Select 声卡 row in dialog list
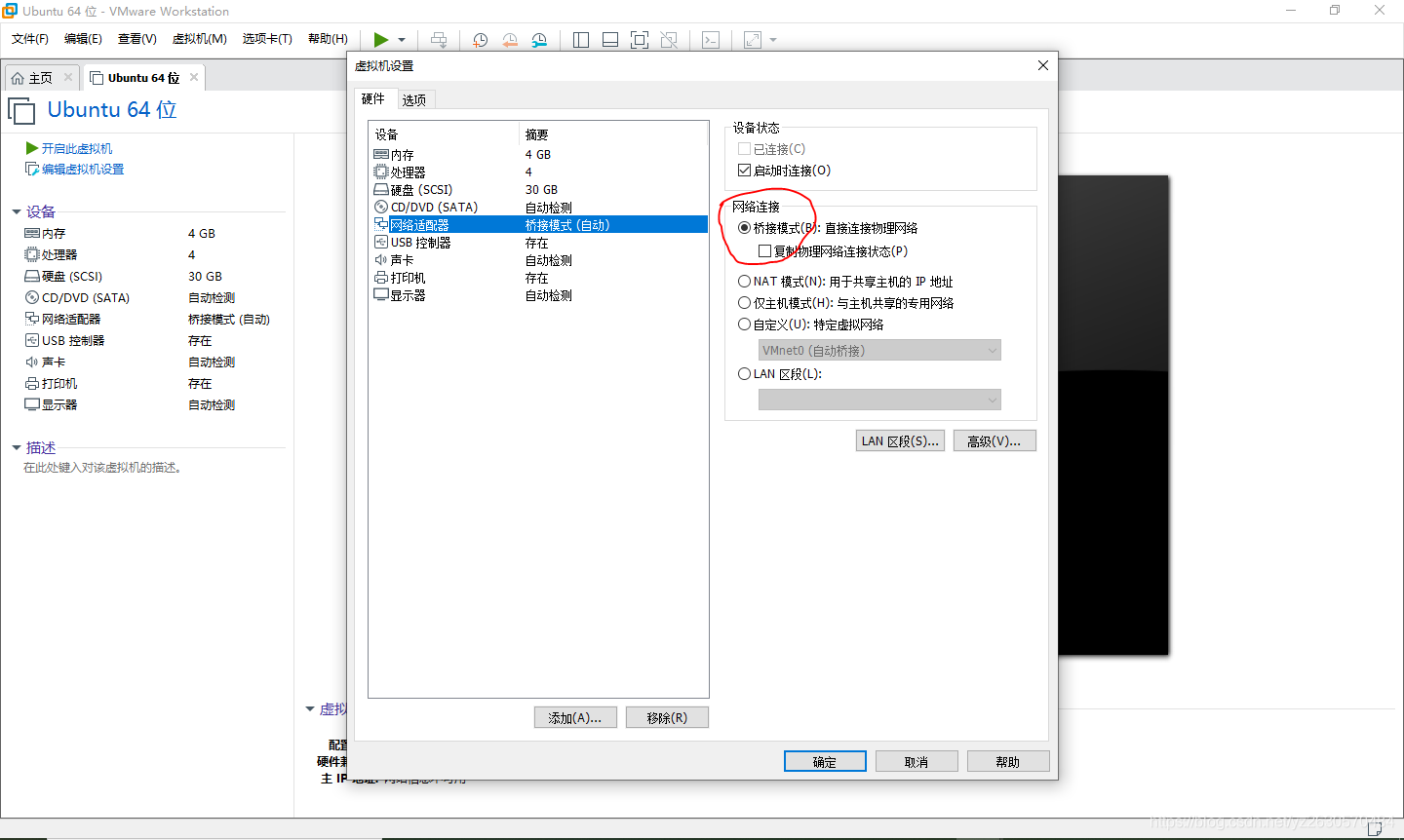Viewport: 1404px width, 840px height. pos(539,259)
